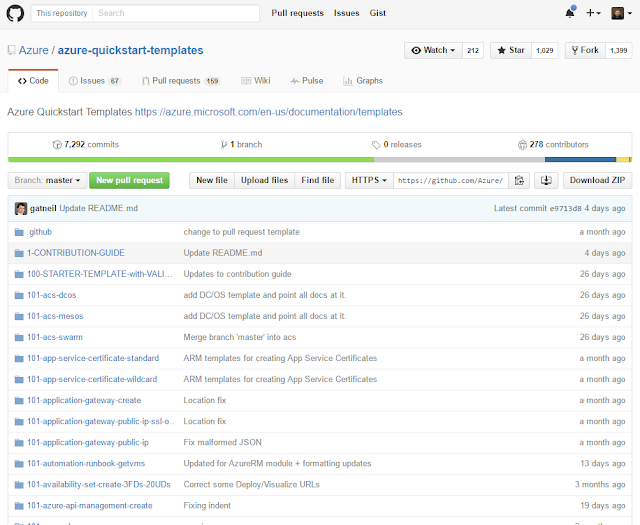Open the 101-acs-mesos folder
The image size is (640, 525).
[x=55, y=316]
